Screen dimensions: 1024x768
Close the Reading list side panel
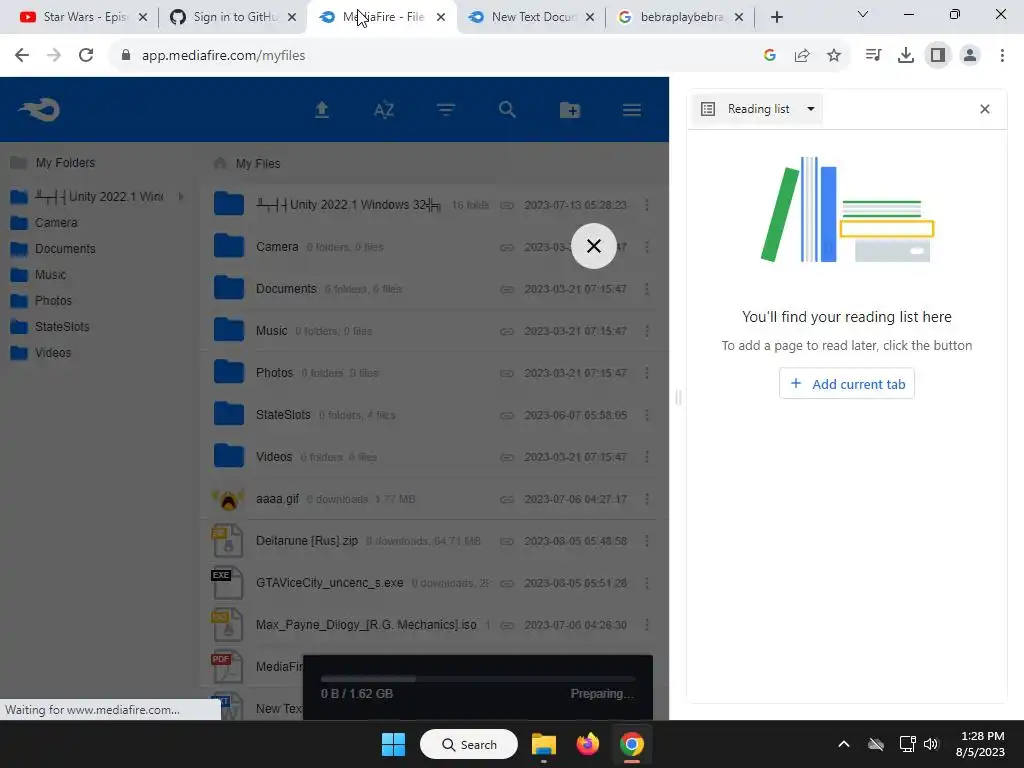(x=985, y=109)
